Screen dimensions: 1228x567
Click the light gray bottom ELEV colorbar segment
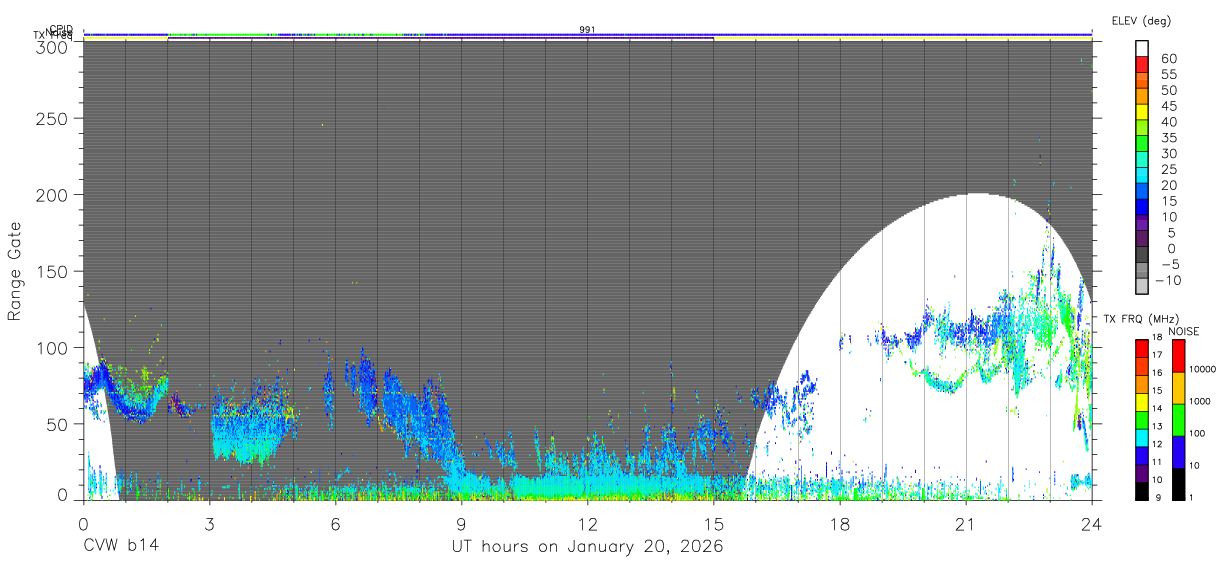pyautogui.click(x=1142, y=288)
